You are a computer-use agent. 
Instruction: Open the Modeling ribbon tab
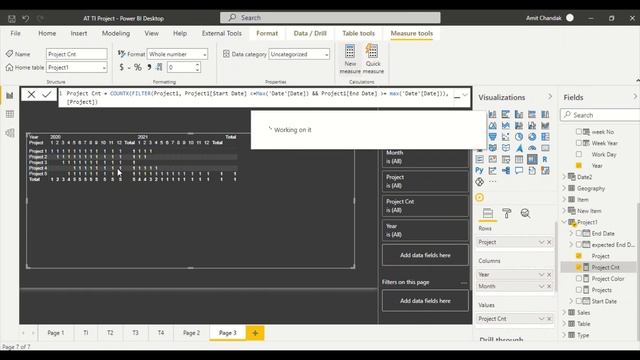coord(116,33)
